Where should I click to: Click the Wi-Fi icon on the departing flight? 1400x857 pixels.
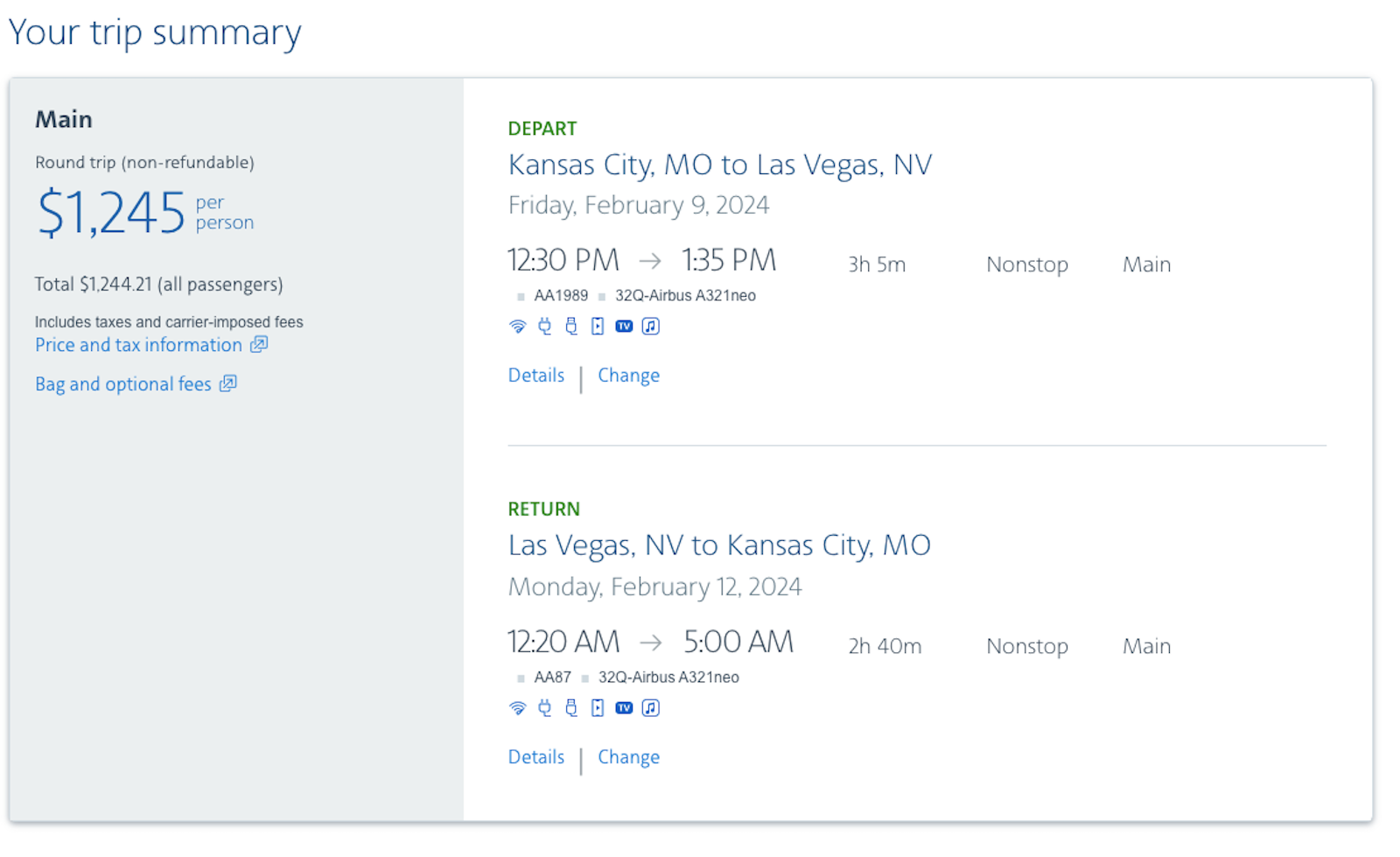point(518,327)
